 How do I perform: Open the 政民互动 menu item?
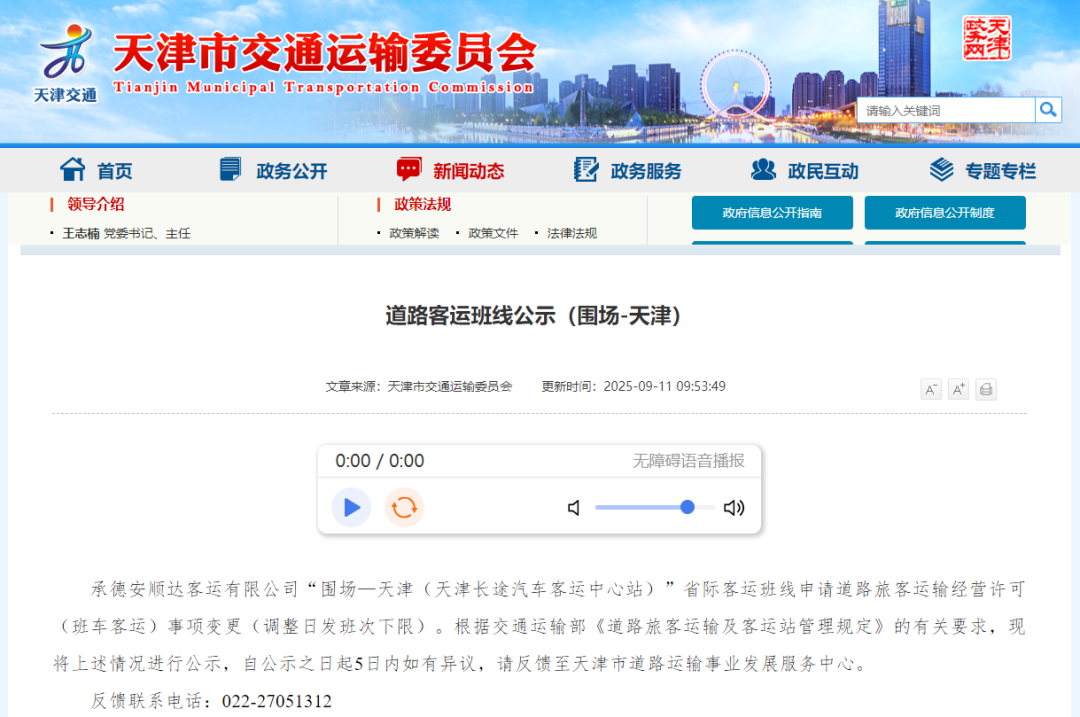pos(823,171)
